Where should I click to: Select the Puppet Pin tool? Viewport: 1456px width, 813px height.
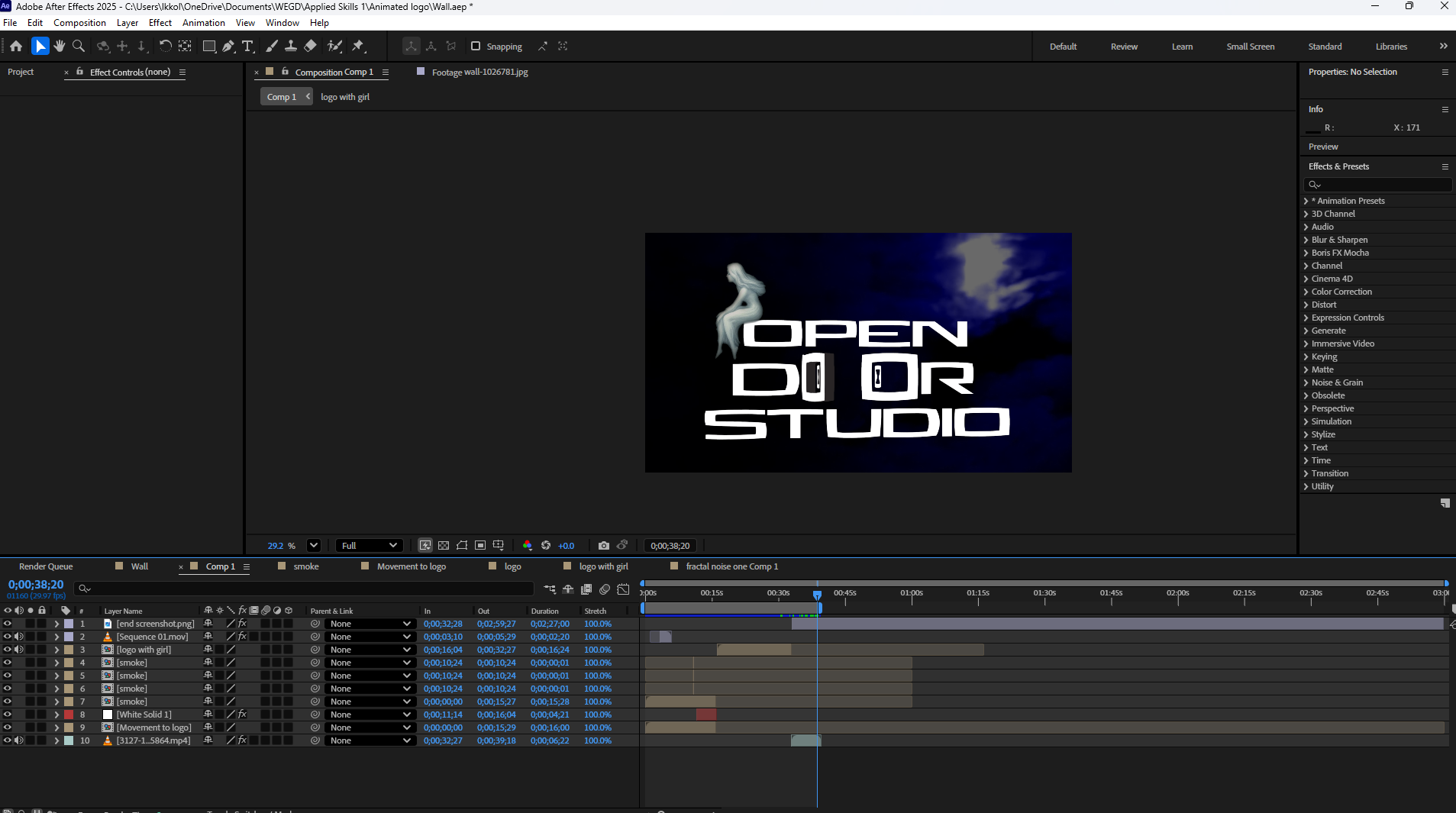tap(358, 46)
